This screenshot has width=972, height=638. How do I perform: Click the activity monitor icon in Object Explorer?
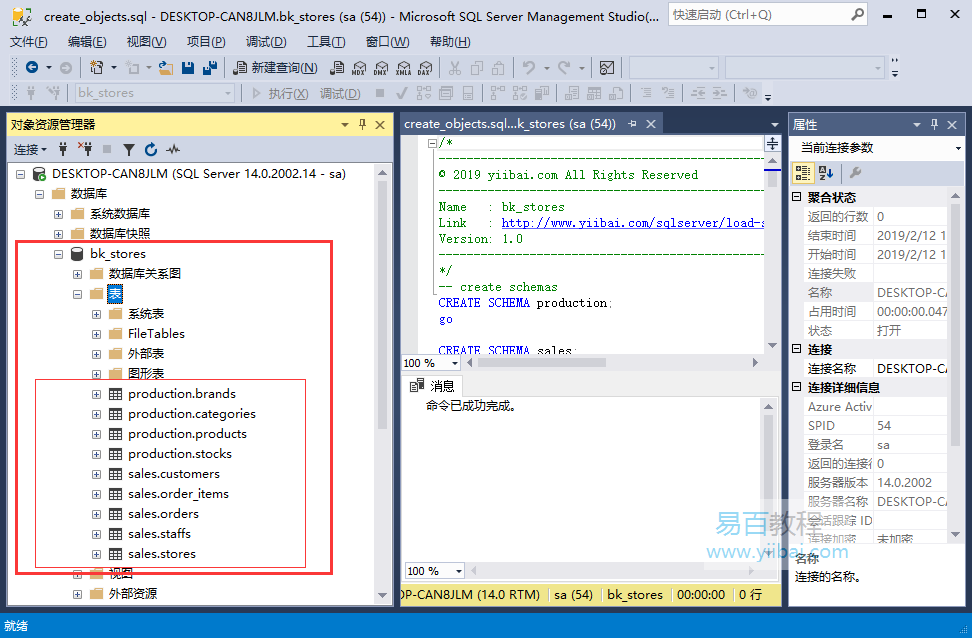173,150
